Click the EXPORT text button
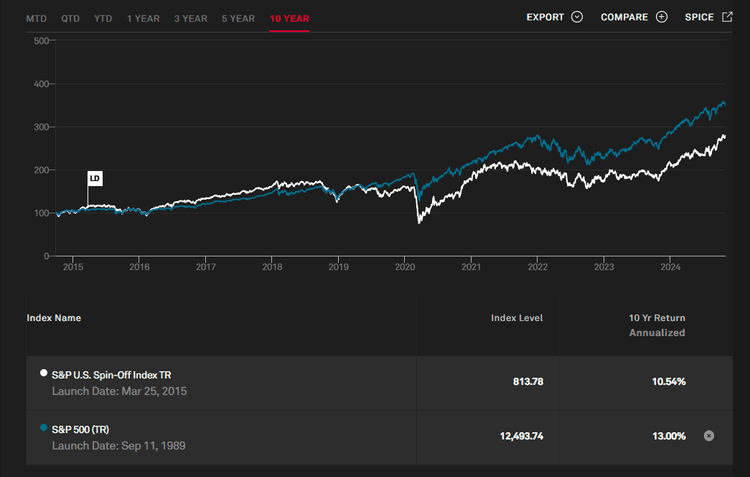The width and height of the screenshot is (750, 477). (545, 17)
